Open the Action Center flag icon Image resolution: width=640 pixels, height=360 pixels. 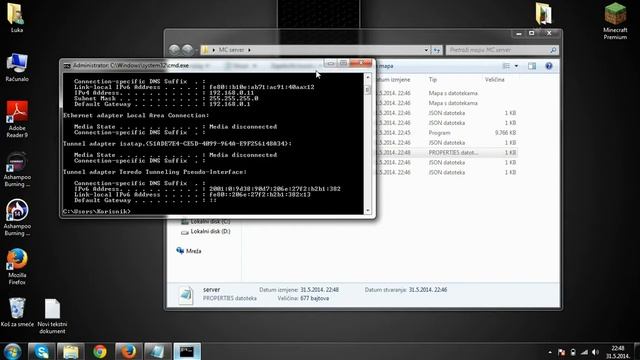tap(562, 352)
